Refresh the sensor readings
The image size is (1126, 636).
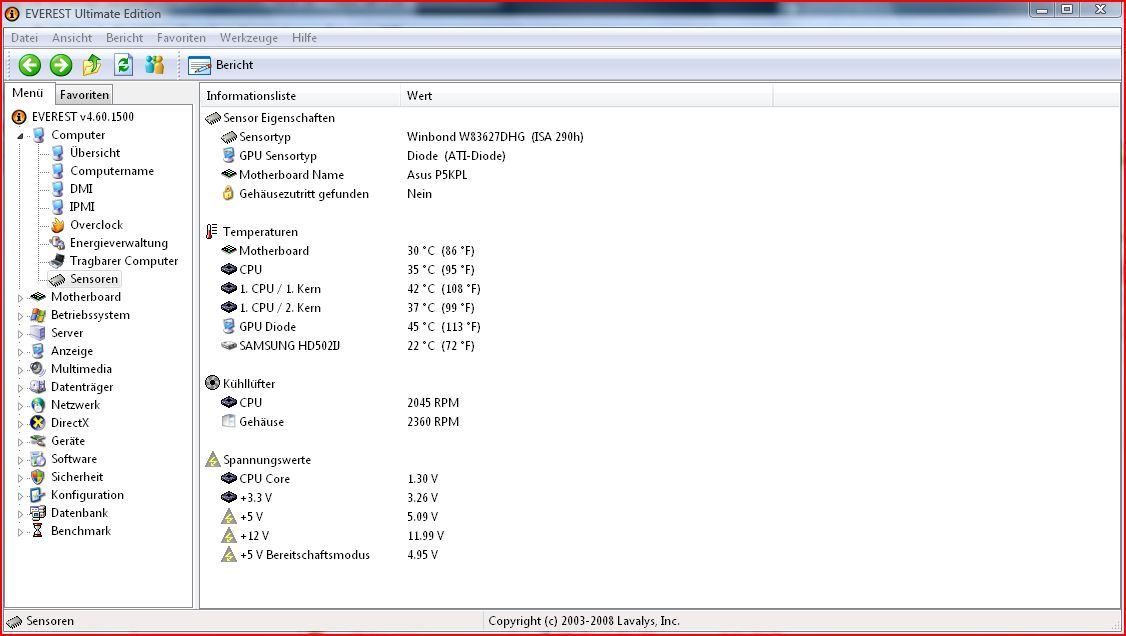pyautogui.click(x=124, y=65)
